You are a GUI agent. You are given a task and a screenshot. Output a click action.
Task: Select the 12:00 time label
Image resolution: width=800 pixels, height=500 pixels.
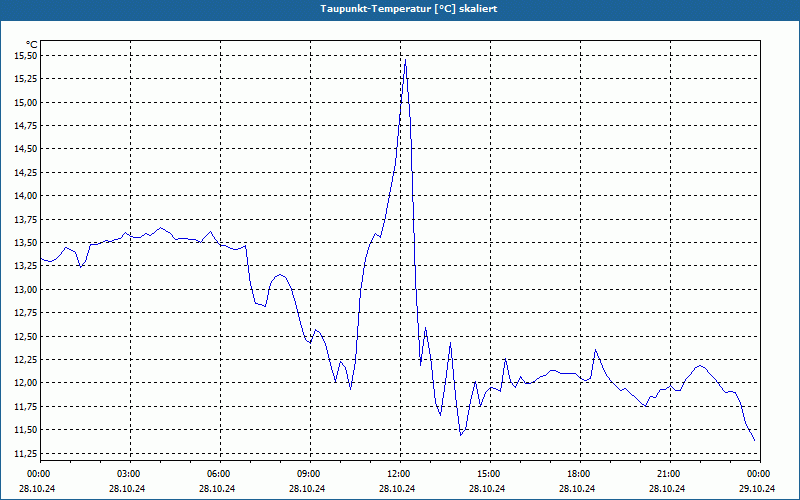pos(399,474)
